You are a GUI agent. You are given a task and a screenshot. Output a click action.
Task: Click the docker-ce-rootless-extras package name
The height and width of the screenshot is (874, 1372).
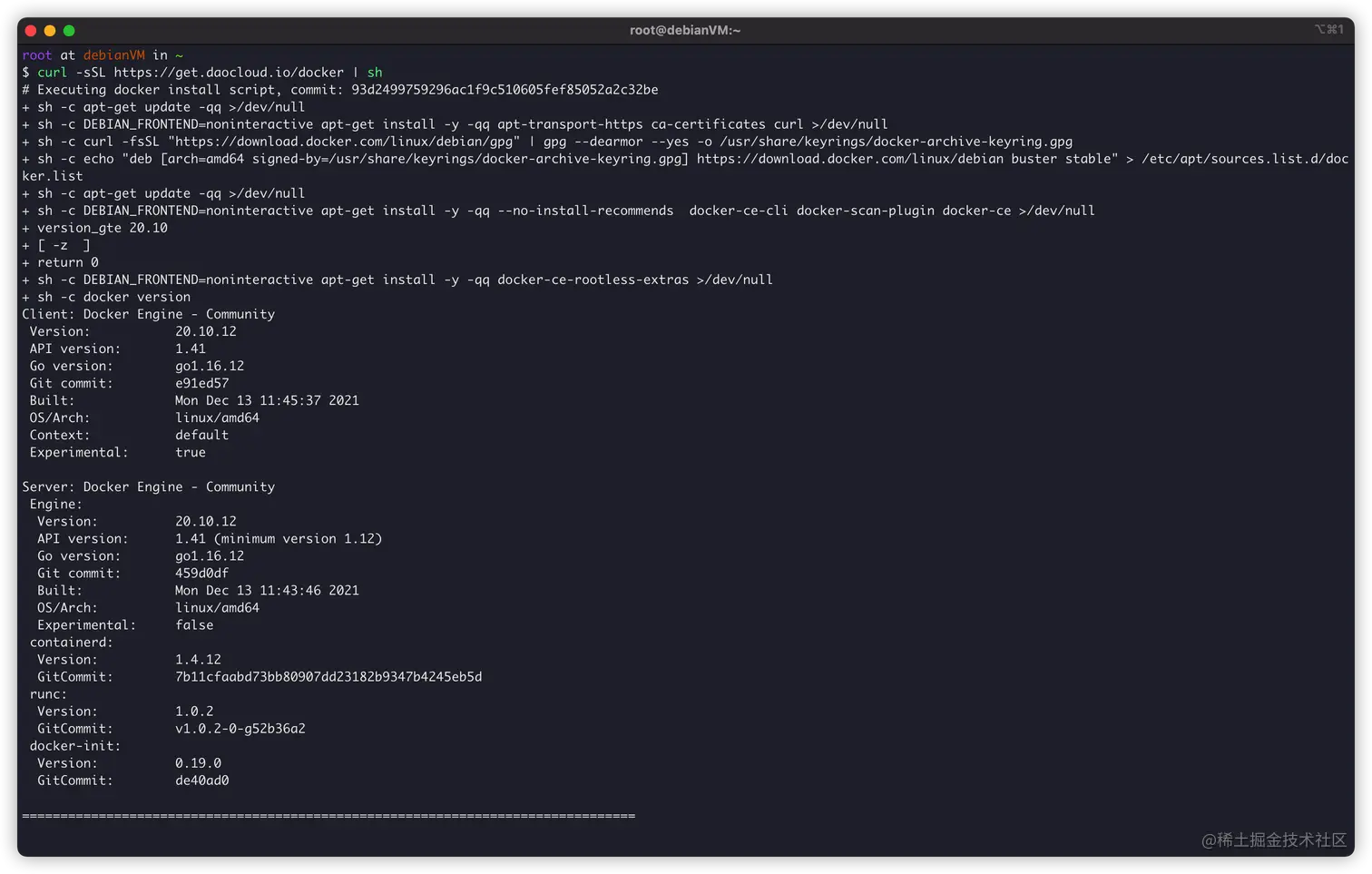click(593, 280)
